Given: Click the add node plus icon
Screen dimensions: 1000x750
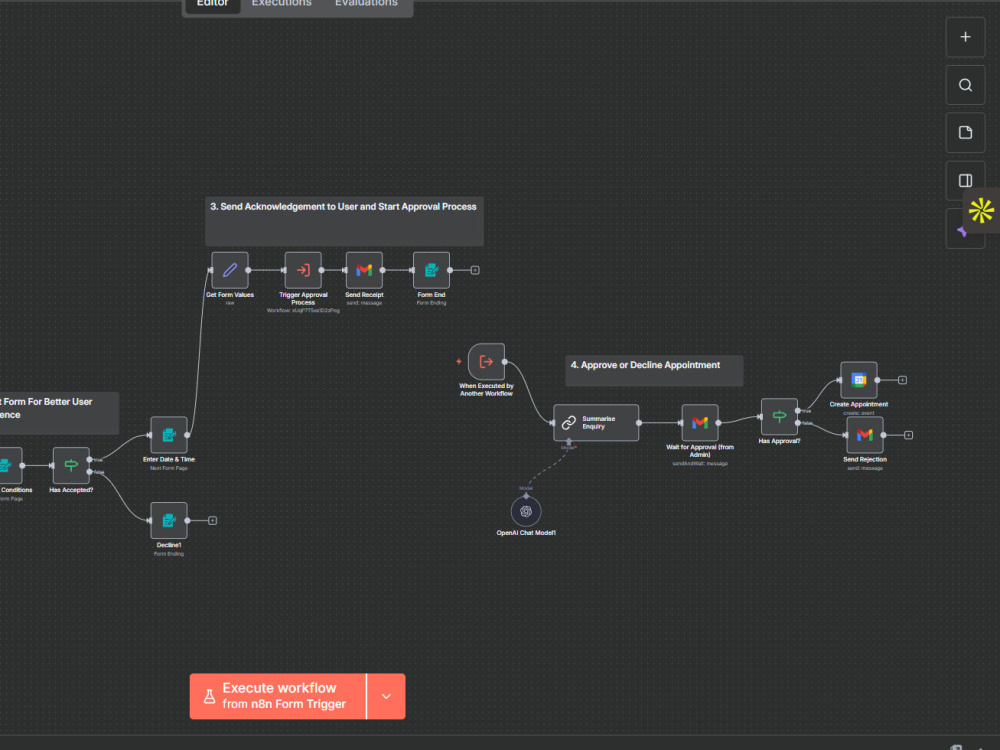Looking at the screenshot, I should pos(965,37).
